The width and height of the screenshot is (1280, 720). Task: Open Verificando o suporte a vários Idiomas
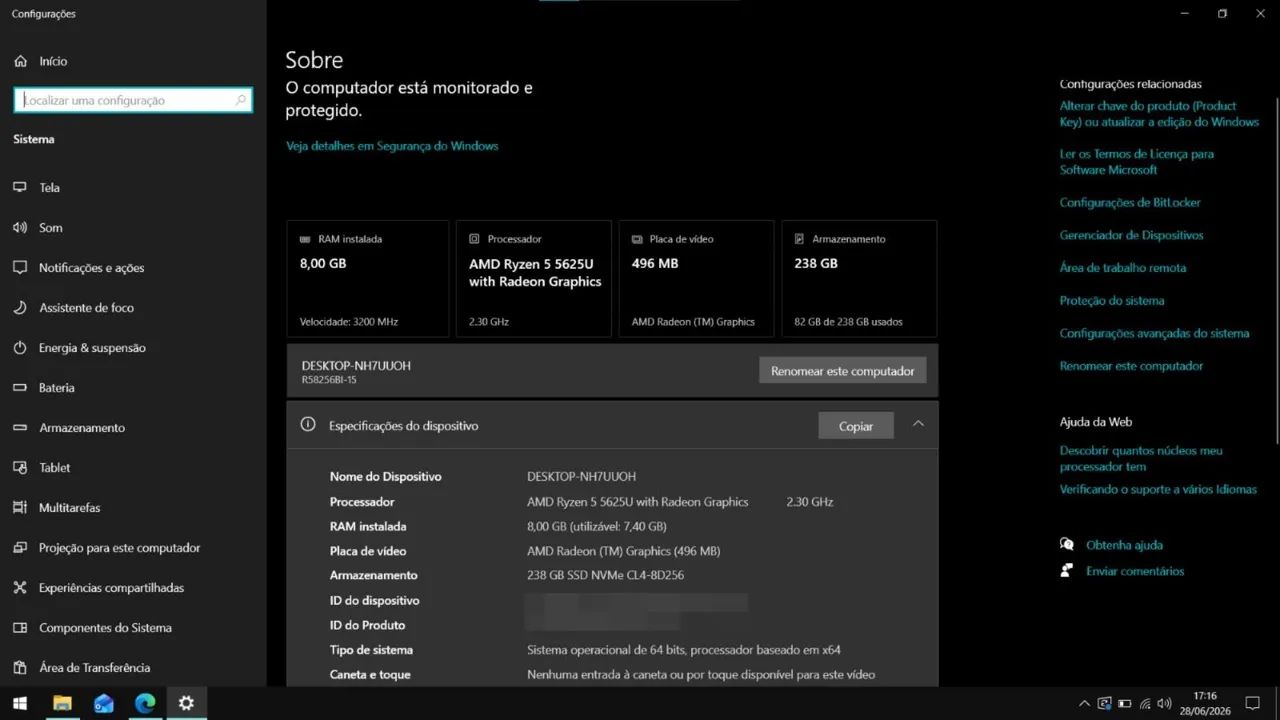(x=1158, y=489)
